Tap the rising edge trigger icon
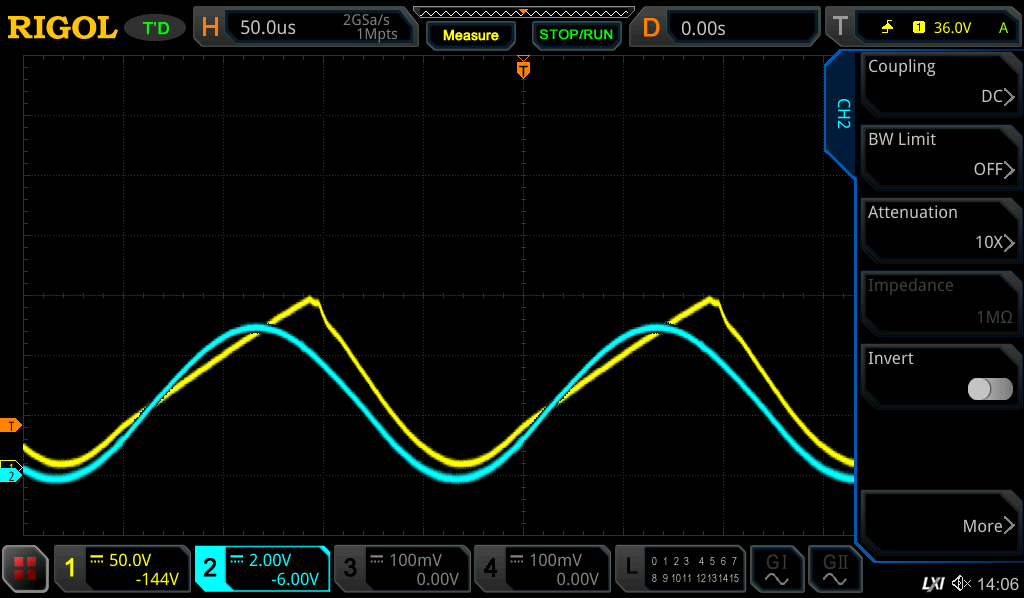 pyautogui.click(x=888, y=27)
